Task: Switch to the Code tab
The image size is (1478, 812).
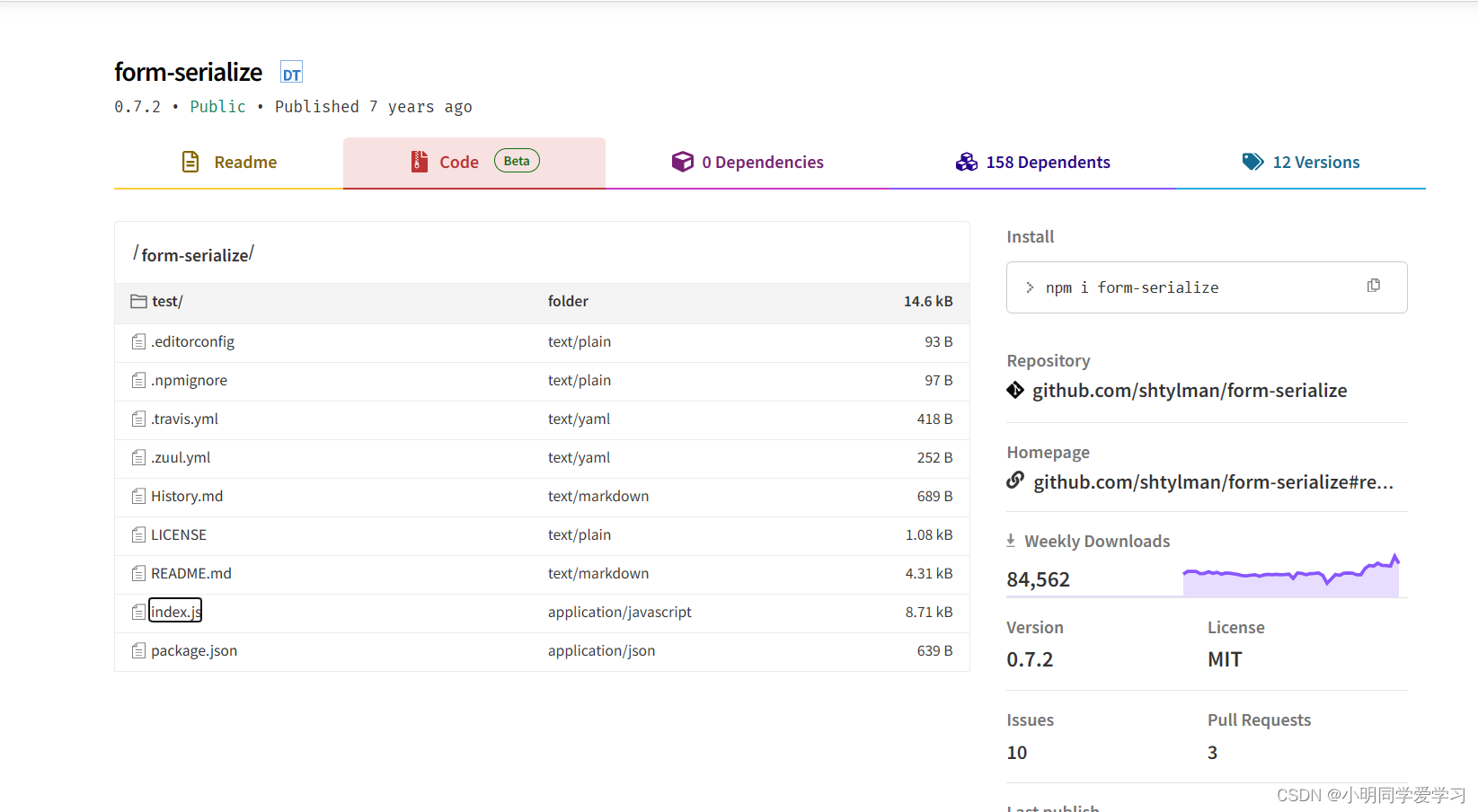Action: 474,163
